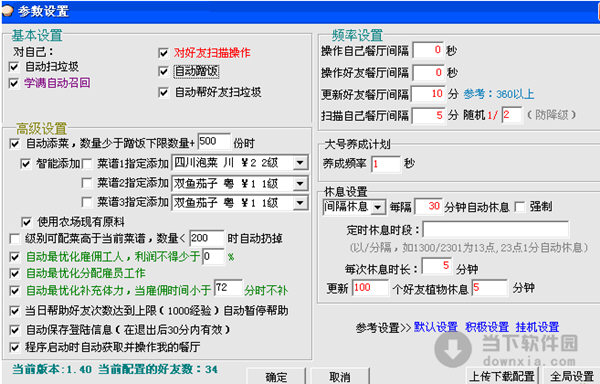Click the 参考：360以上 hint text
This screenshot has width=600, height=384.
499,94
